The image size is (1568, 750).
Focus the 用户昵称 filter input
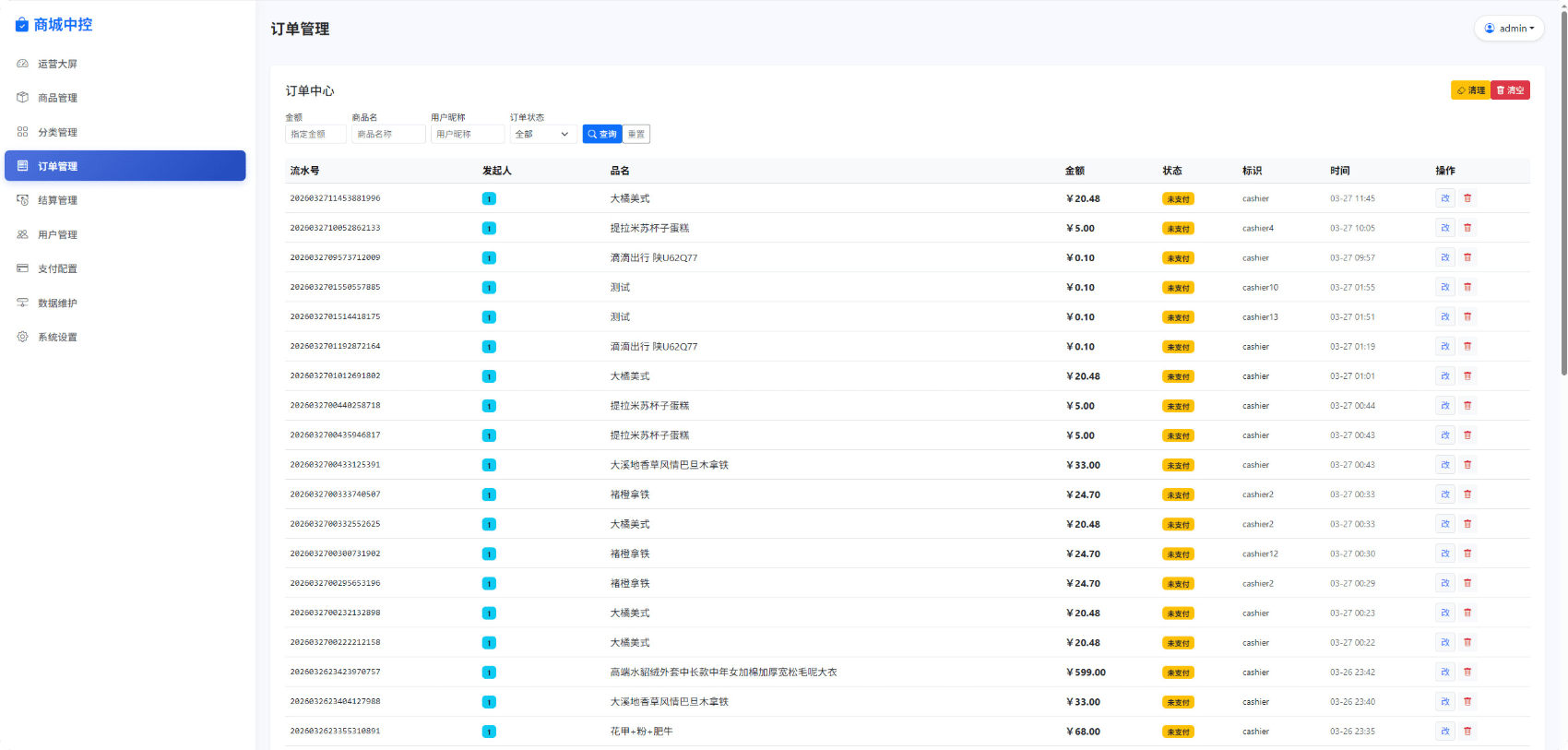468,134
